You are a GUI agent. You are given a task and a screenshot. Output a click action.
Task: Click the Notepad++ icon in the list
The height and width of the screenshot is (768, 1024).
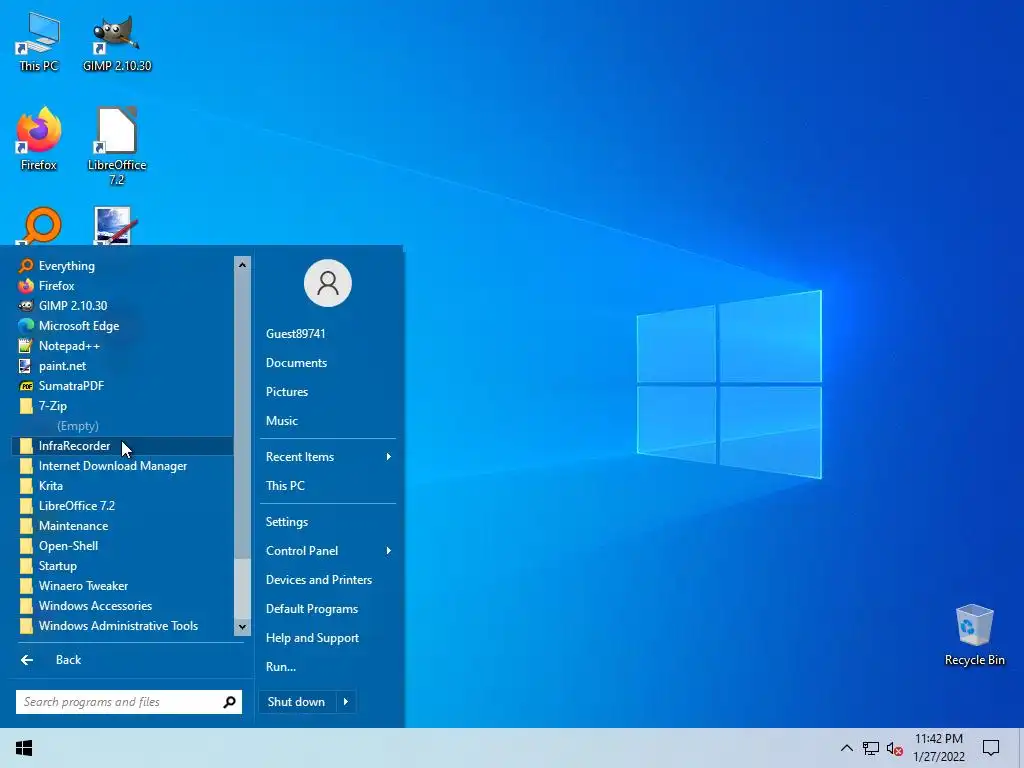pos(25,346)
